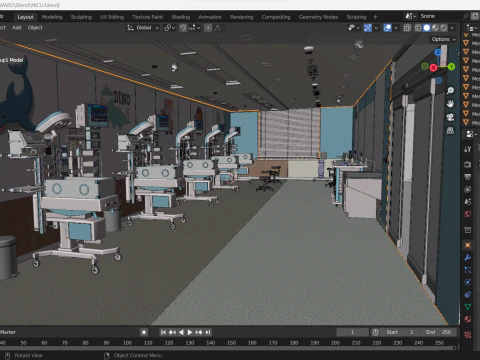Switch to the Scripting workspace
Screen dimensions: 480x360
[x=356, y=17]
